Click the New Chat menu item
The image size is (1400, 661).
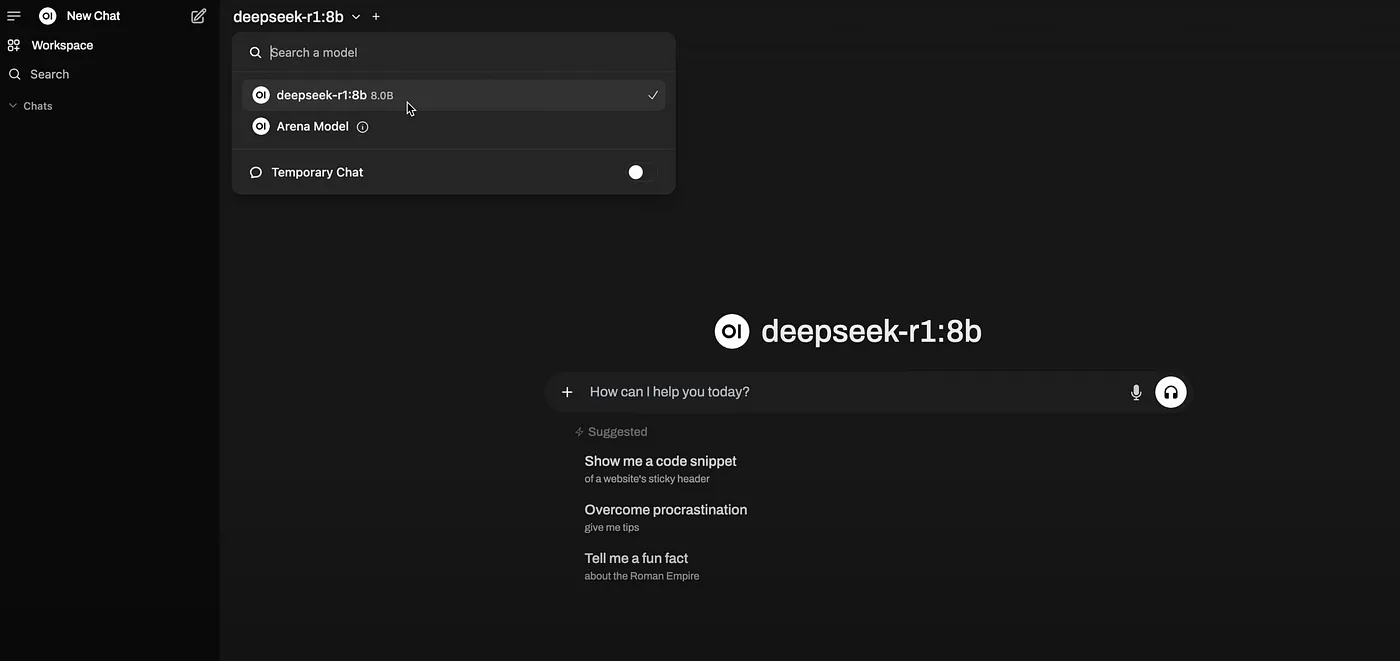point(93,15)
